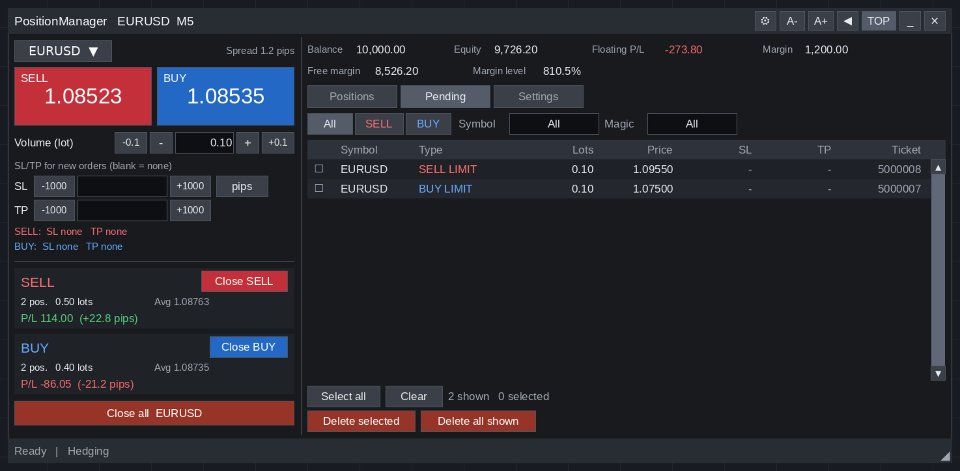
Task: Open settings via the gear icon
Action: 765,21
